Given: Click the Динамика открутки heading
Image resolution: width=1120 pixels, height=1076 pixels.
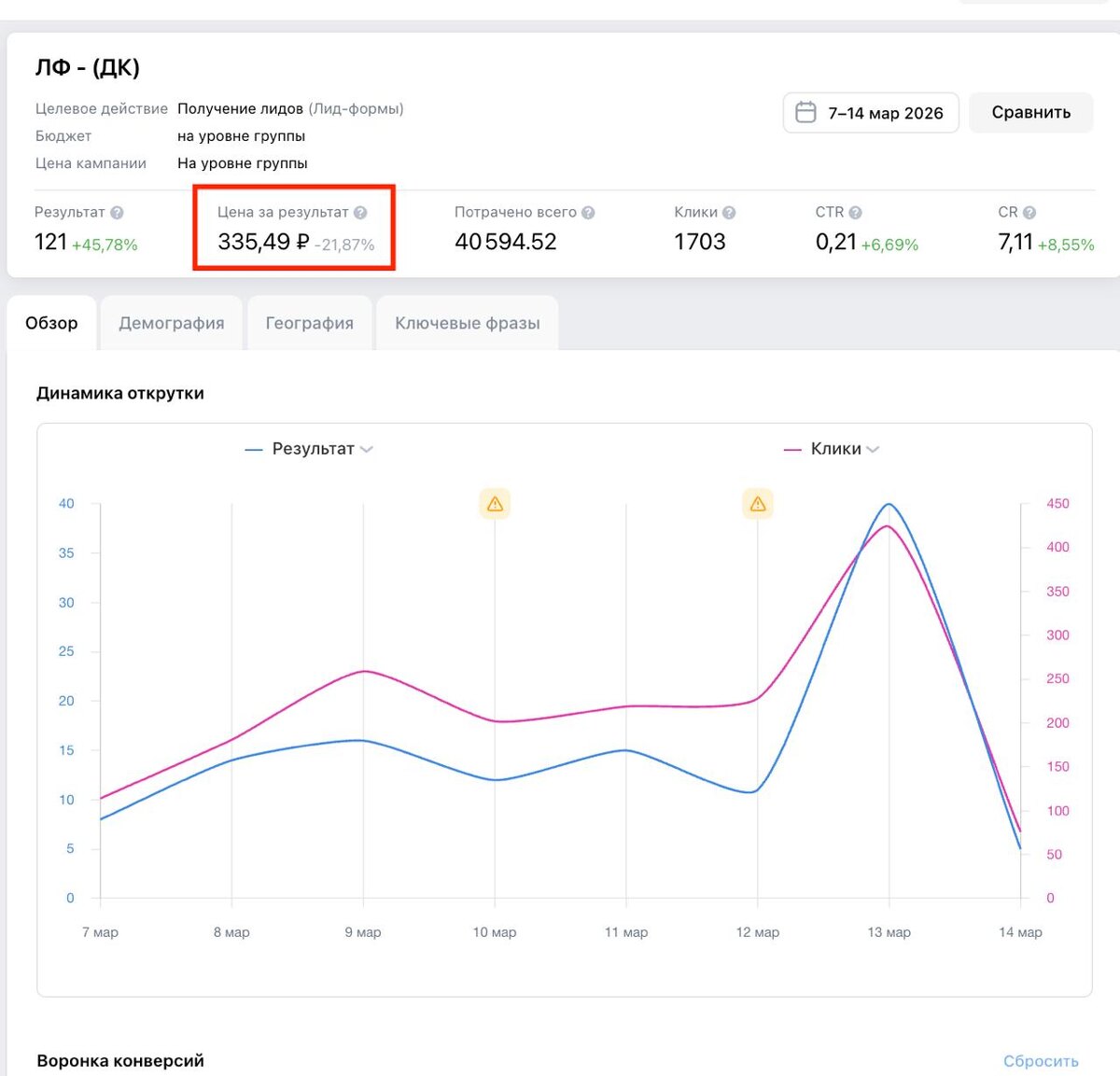Looking at the screenshot, I should pos(120,393).
